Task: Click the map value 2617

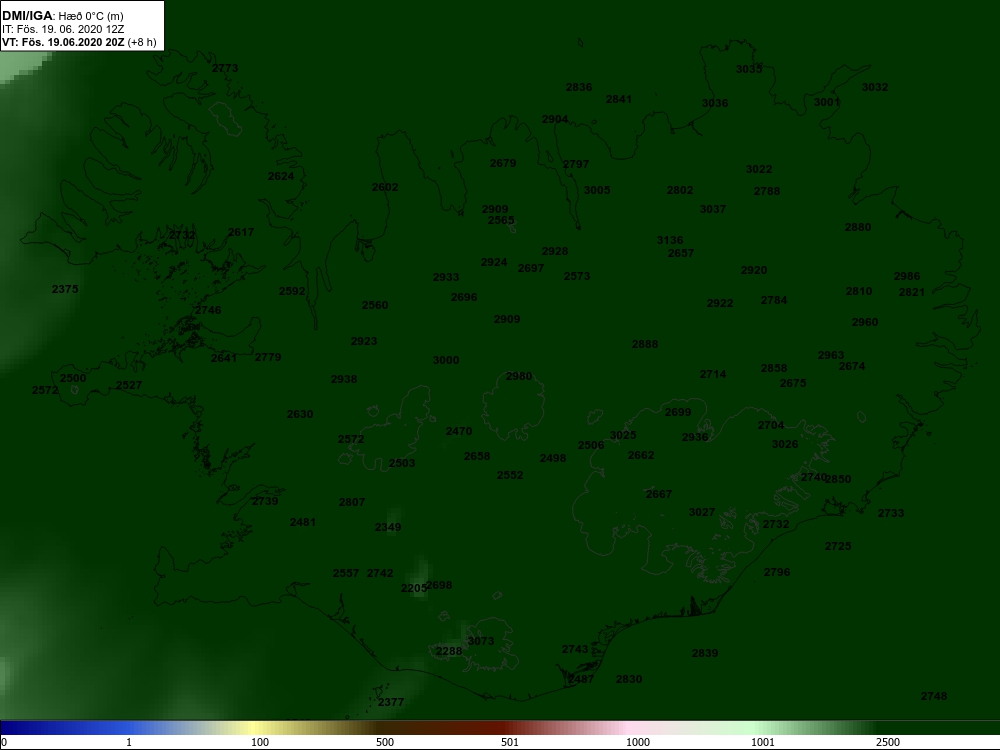Action: (241, 233)
